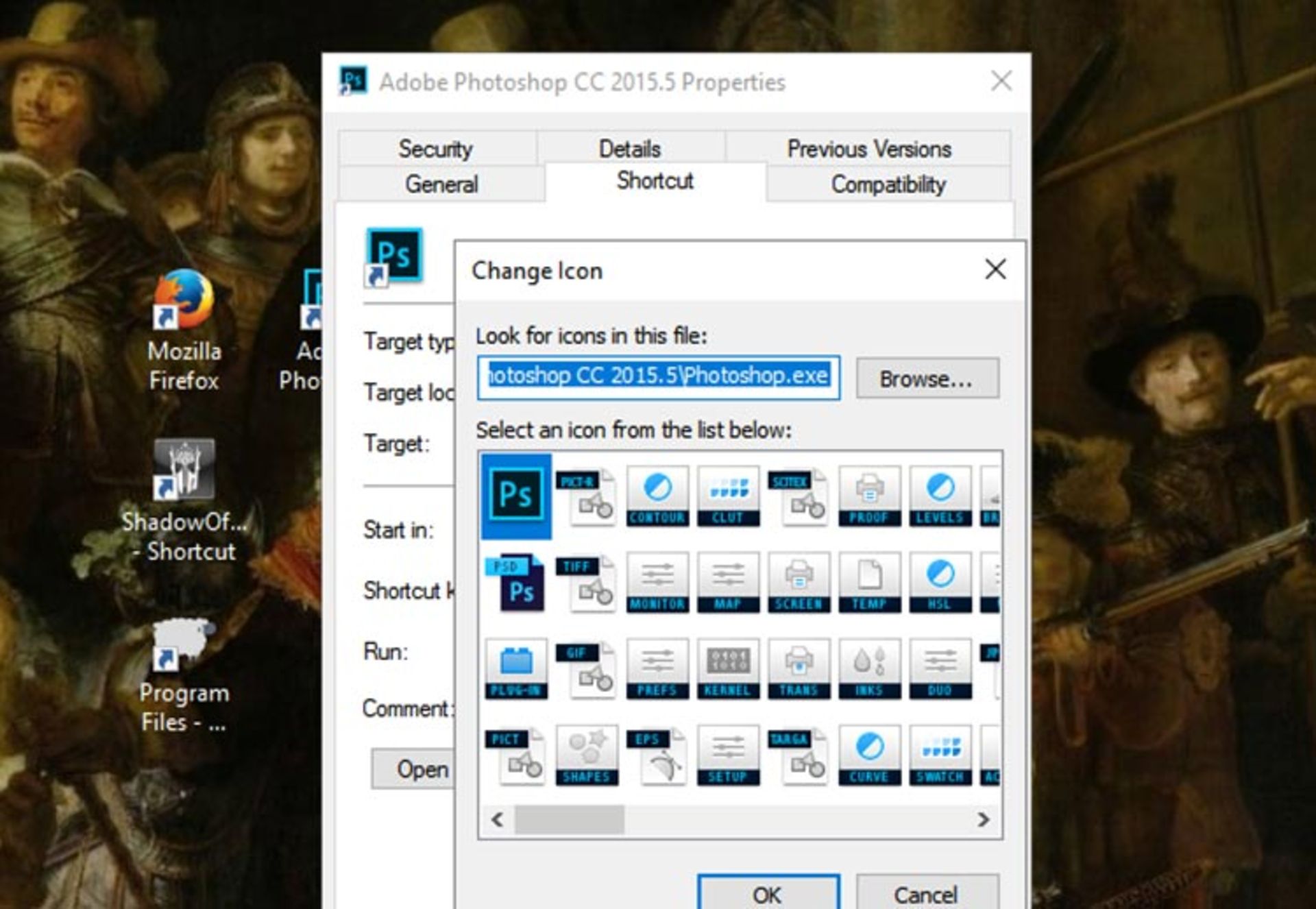Pick the SWATCH icon
Viewport: 1316px width, 909px height.
pos(940,755)
